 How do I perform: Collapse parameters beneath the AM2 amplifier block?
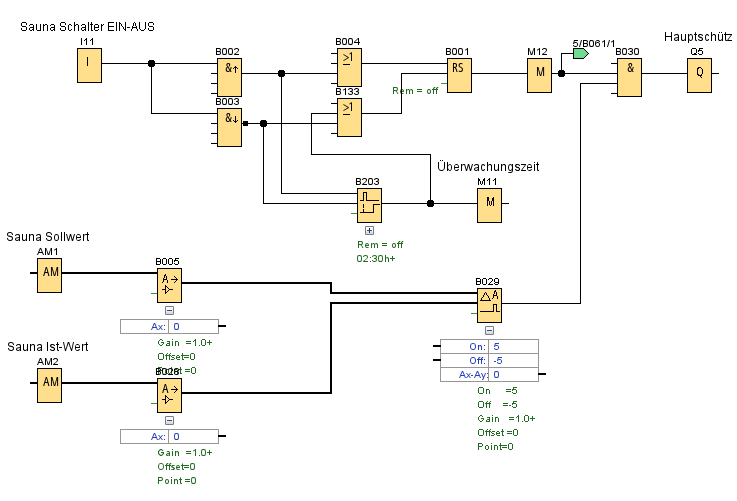point(169,420)
